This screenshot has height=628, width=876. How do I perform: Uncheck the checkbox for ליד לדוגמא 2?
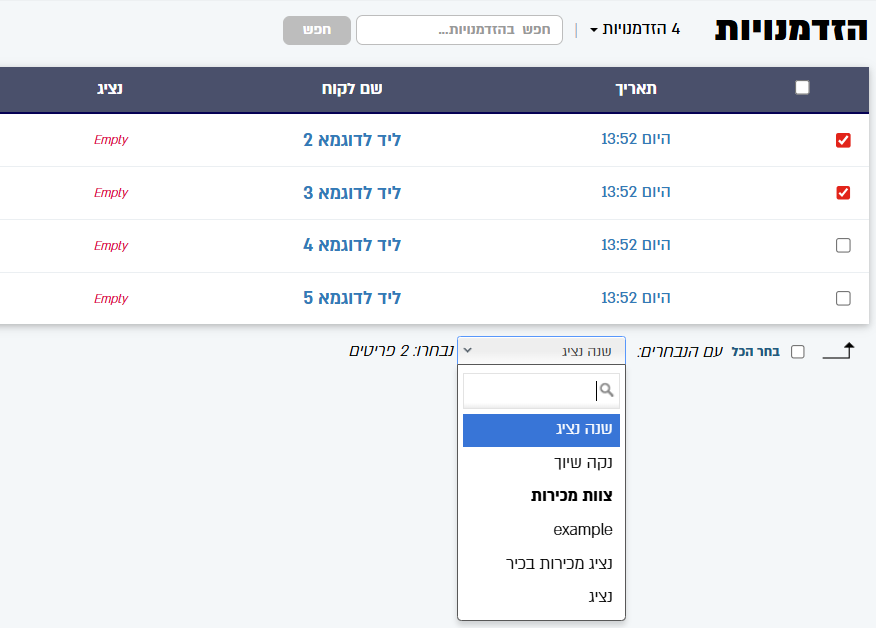(843, 140)
